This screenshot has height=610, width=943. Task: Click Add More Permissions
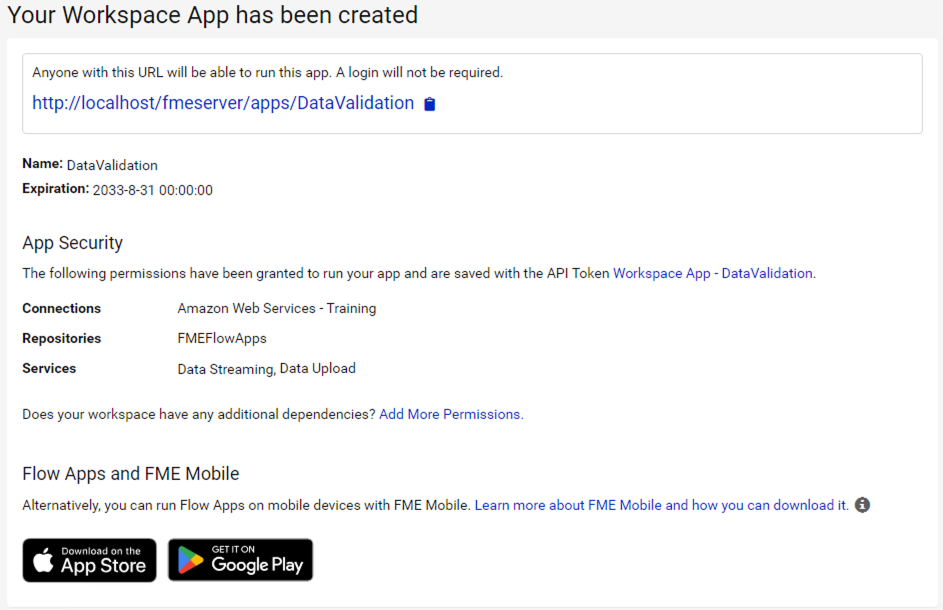pos(449,414)
